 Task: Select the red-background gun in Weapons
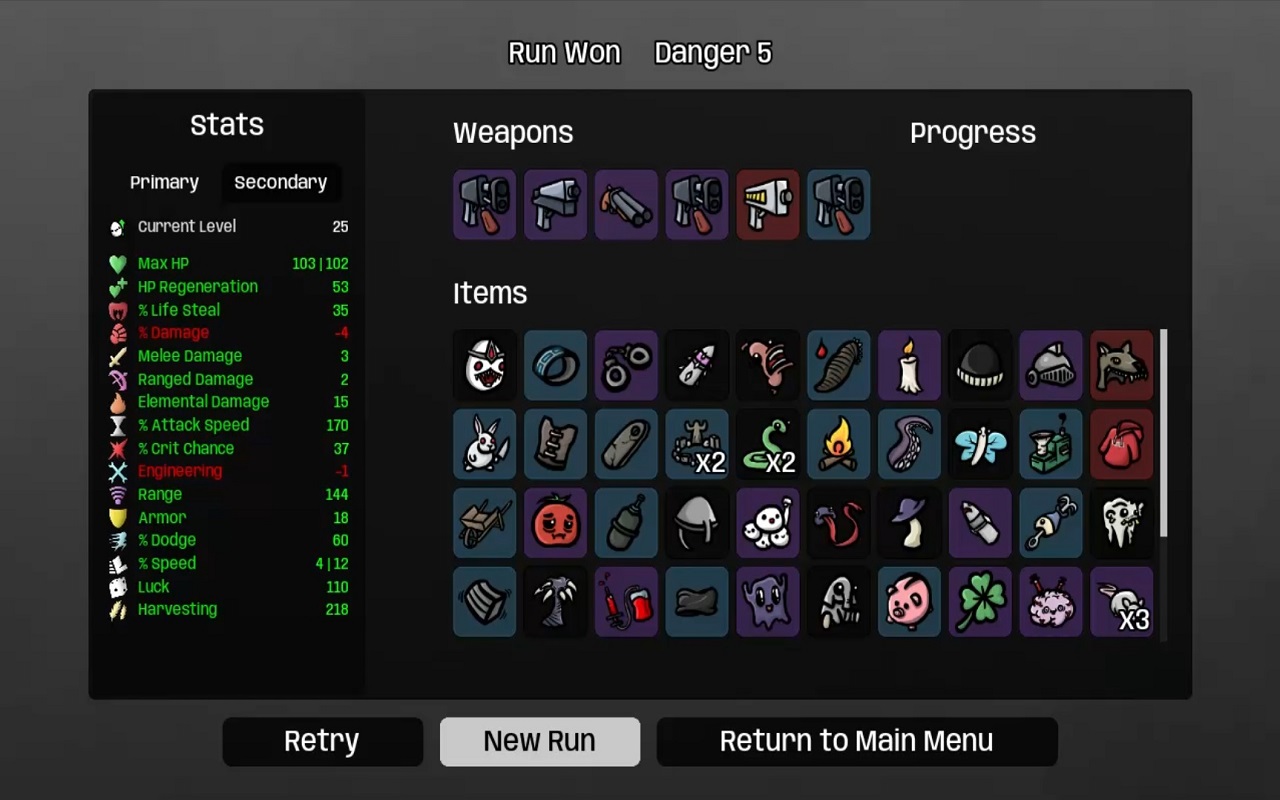point(768,204)
